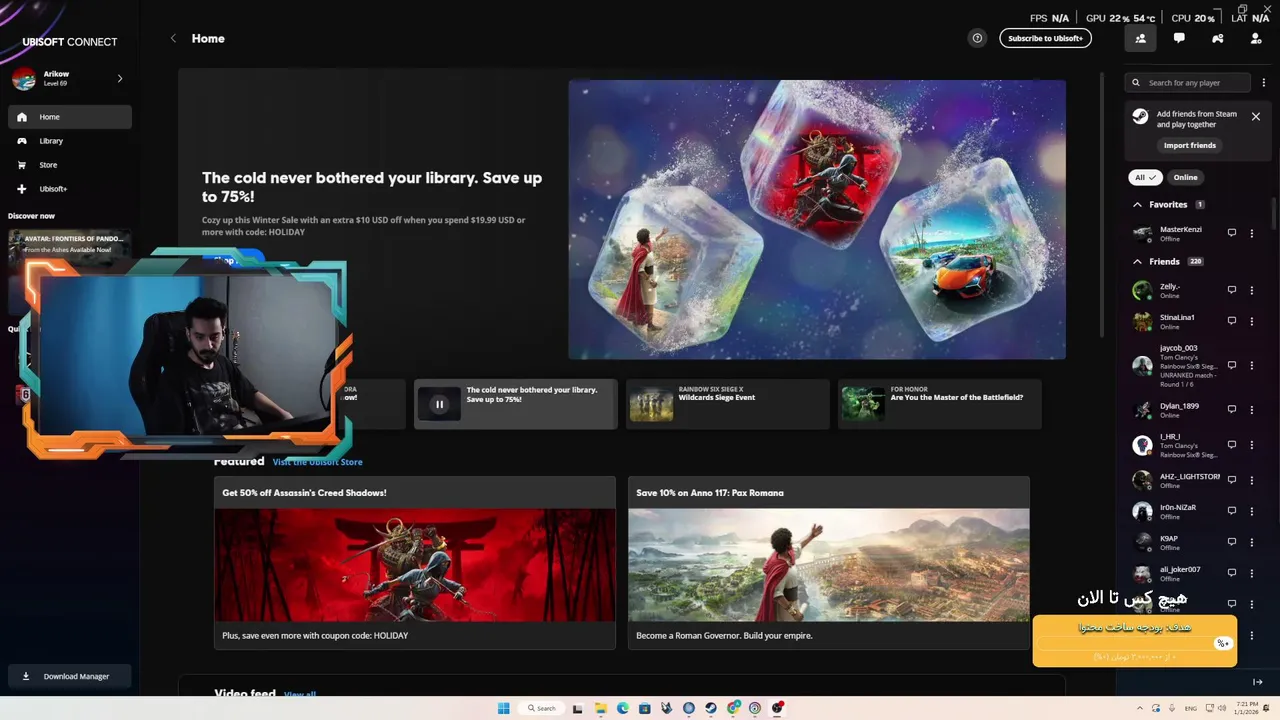The image size is (1280, 720).
Task: Open the Windows Start menu
Action: point(504,708)
